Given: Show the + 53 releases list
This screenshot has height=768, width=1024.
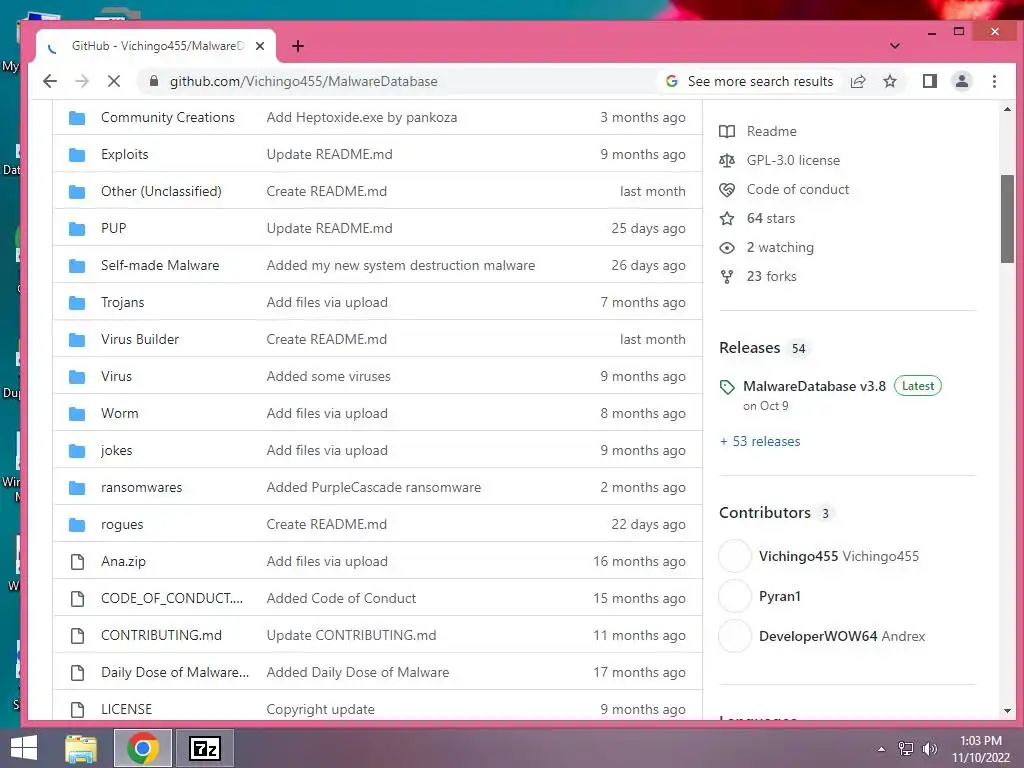Looking at the screenshot, I should pyautogui.click(x=760, y=441).
